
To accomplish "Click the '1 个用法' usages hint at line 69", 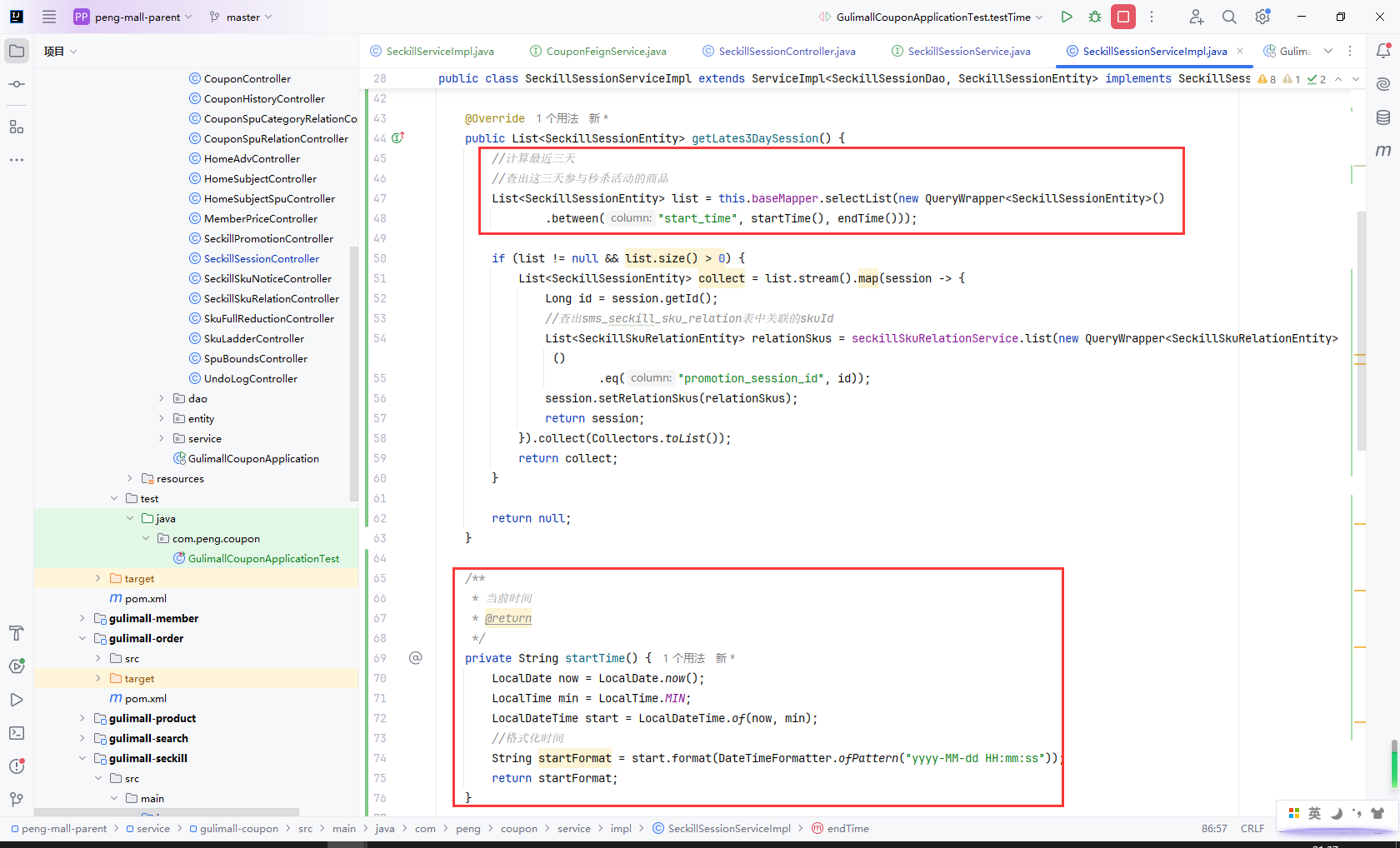I will pos(683,658).
